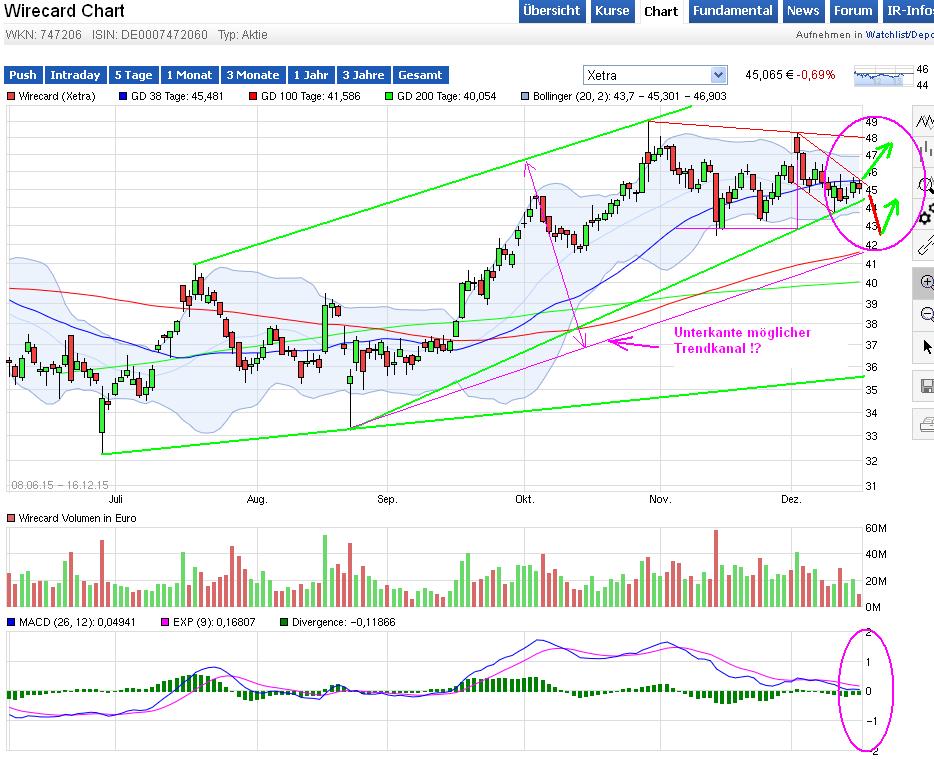Open the Xetra exchange dropdown

(655, 75)
